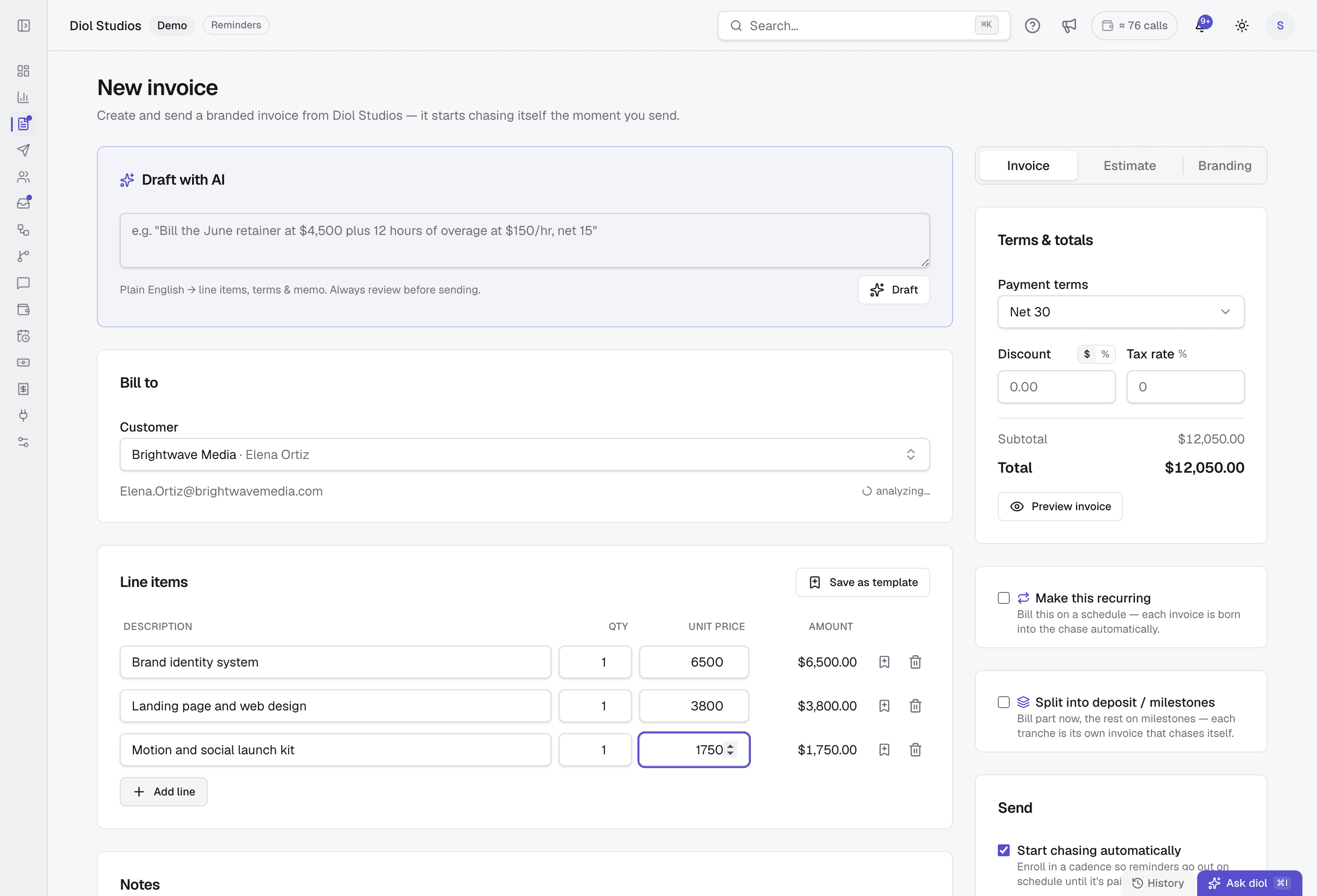Open the megaphone announcements icon

(1068, 26)
